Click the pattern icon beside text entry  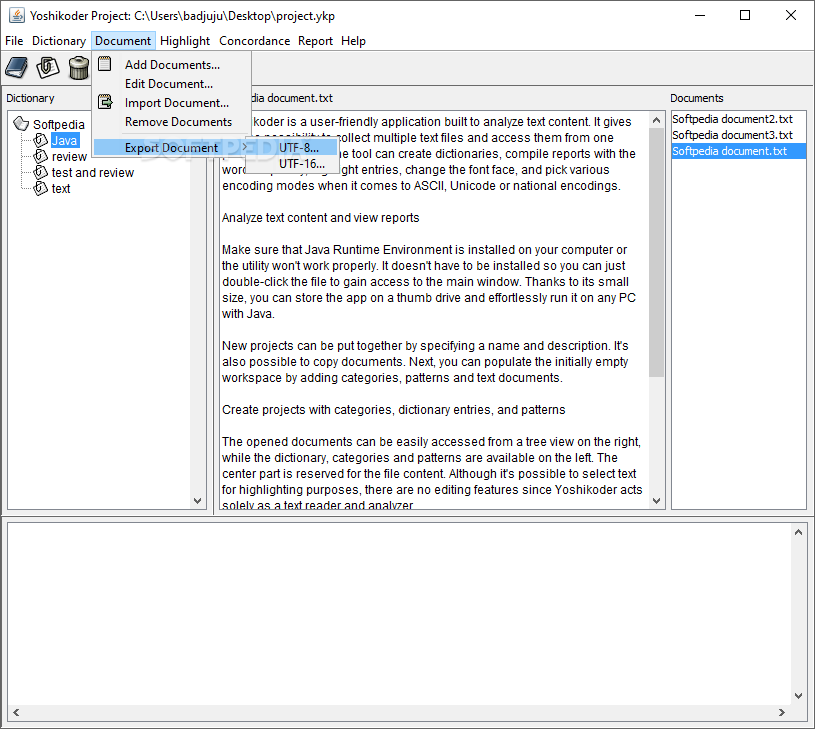click(x=40, y=188)
